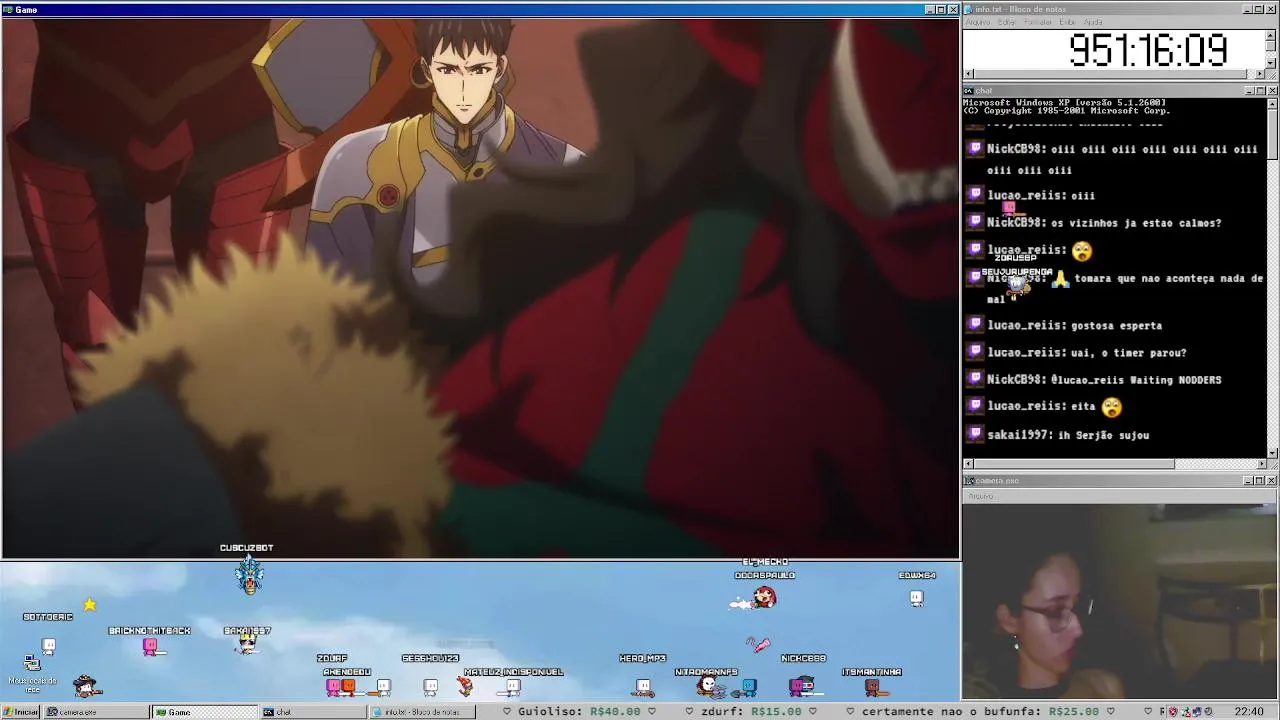Click the cowboy hat character in the game strip
1280x720 pixels.
click(86, 686)
